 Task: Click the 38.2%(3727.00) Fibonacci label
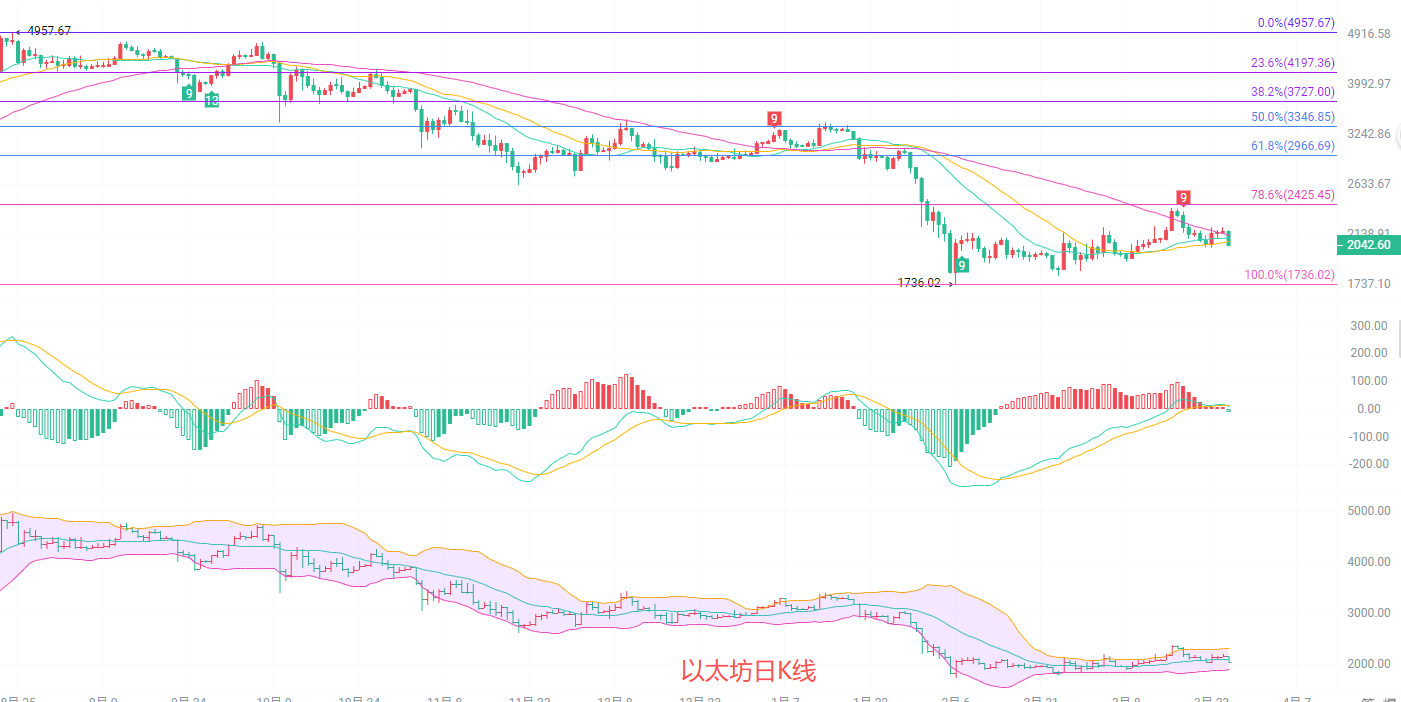[x=1292, y=92]
